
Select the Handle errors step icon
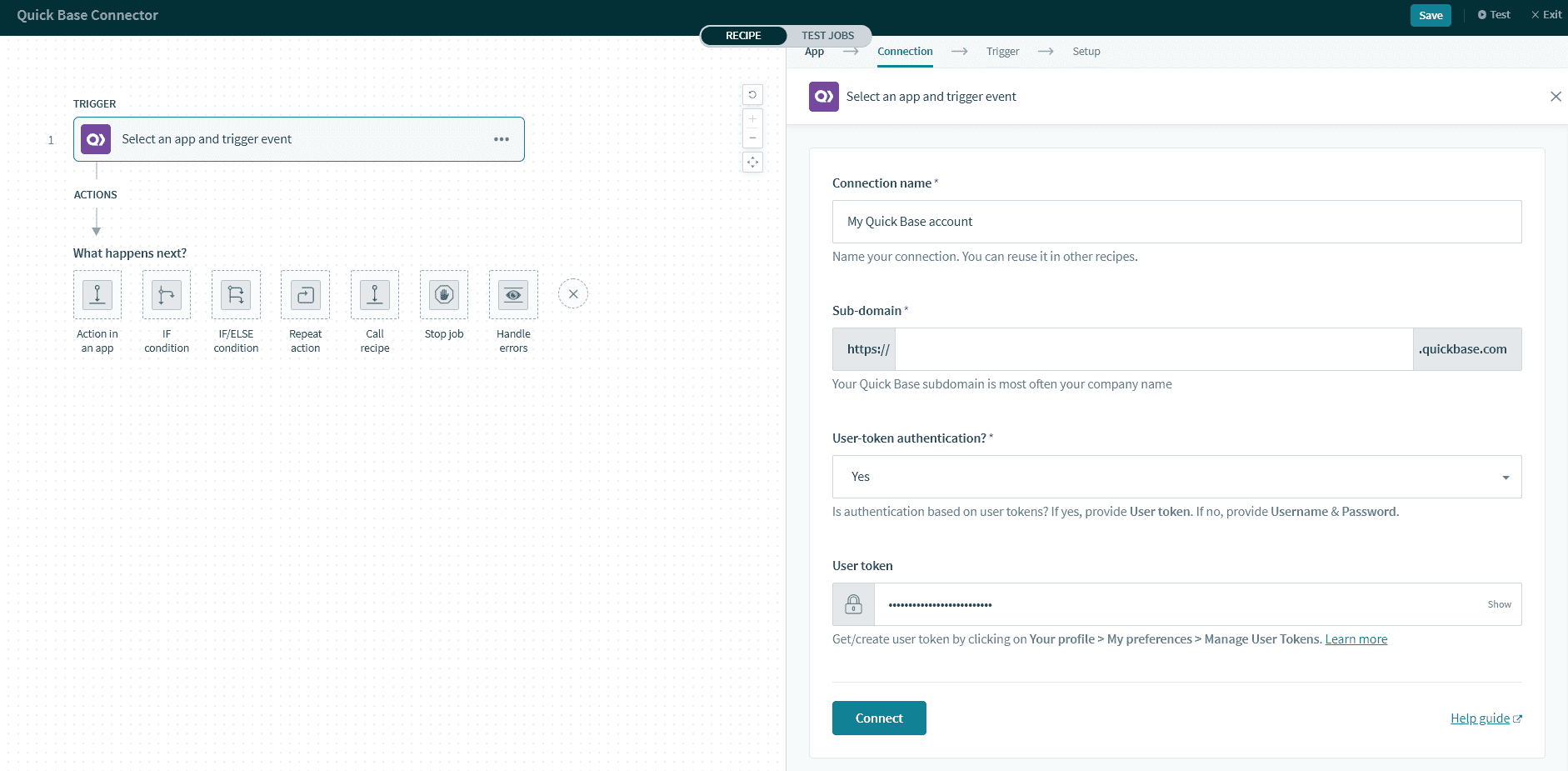pyautogui.click(x=512, y=295)
